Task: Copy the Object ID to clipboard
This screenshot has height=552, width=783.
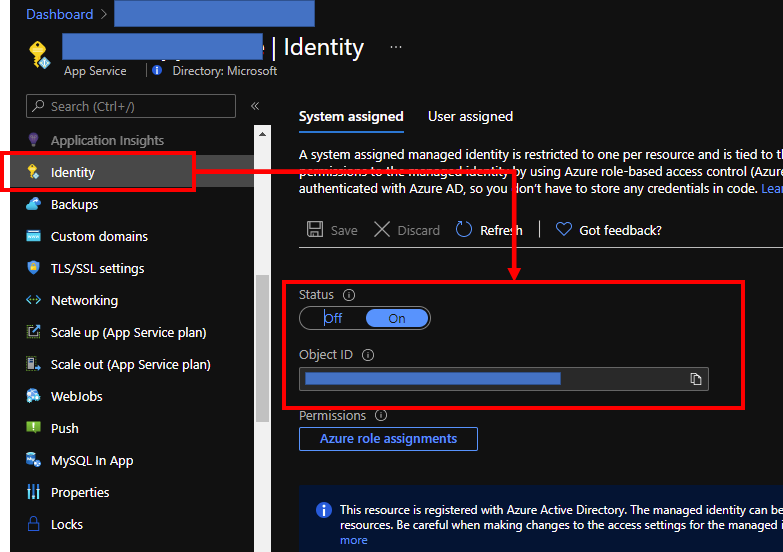Action: (x=696, y=379)
